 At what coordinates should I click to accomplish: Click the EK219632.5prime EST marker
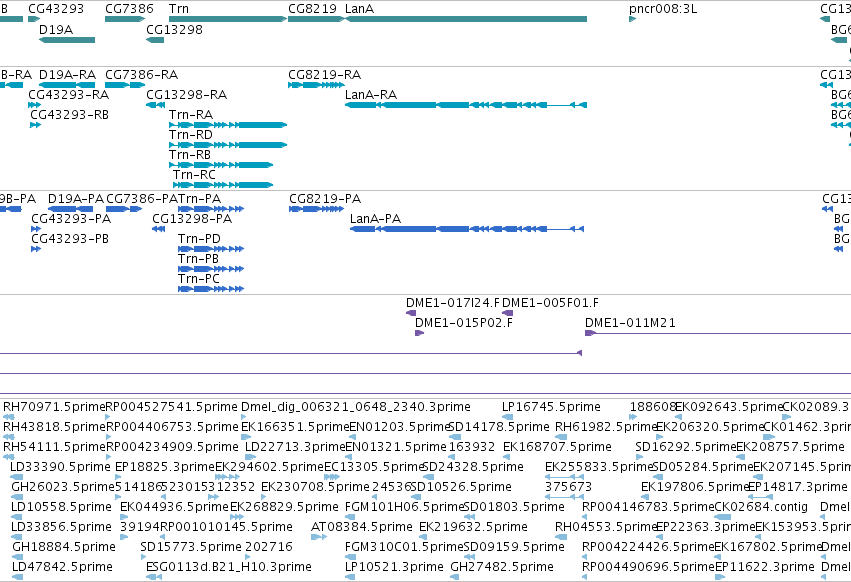423,537
